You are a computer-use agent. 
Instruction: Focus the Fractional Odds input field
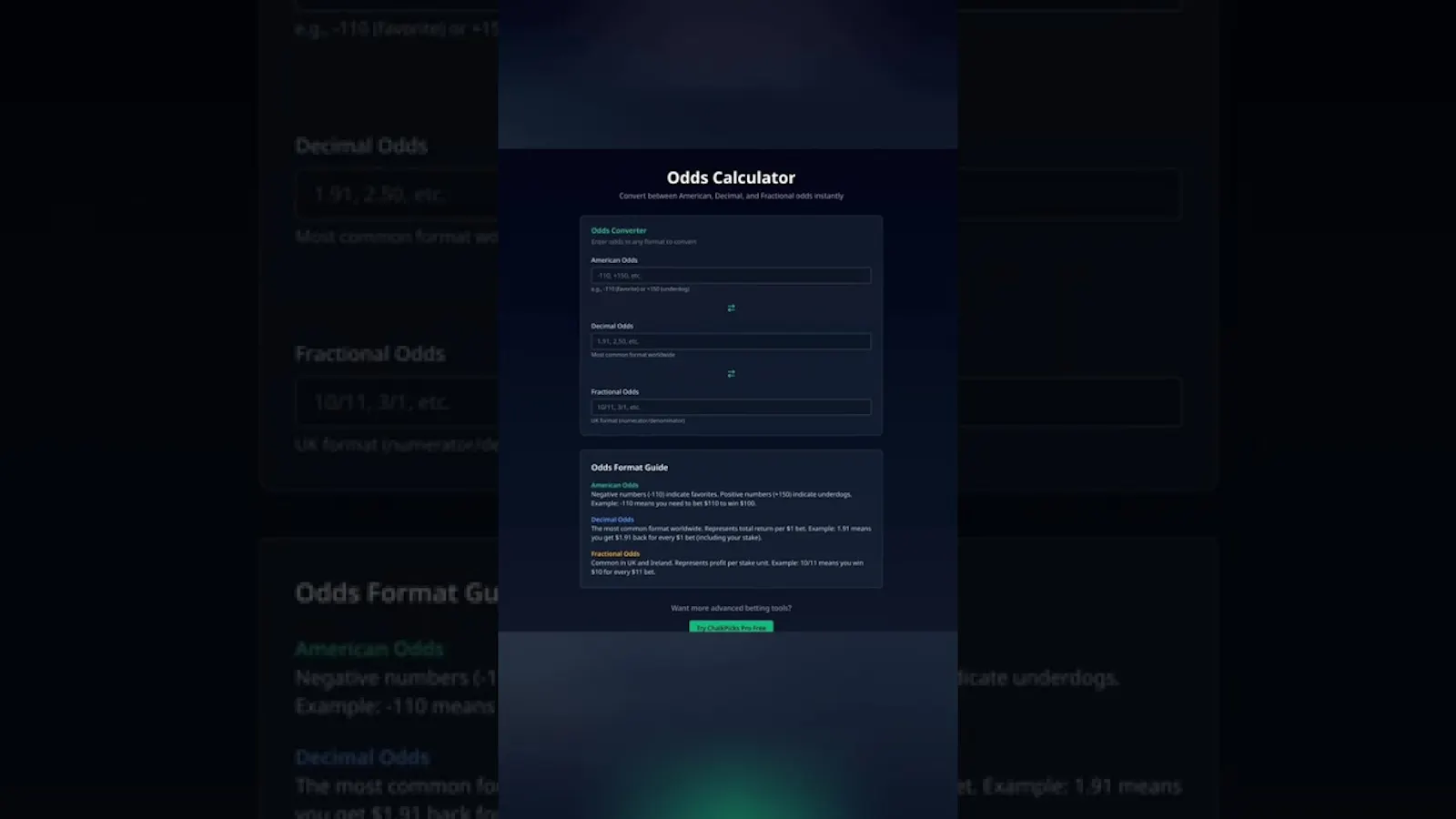tap(731, 407)
